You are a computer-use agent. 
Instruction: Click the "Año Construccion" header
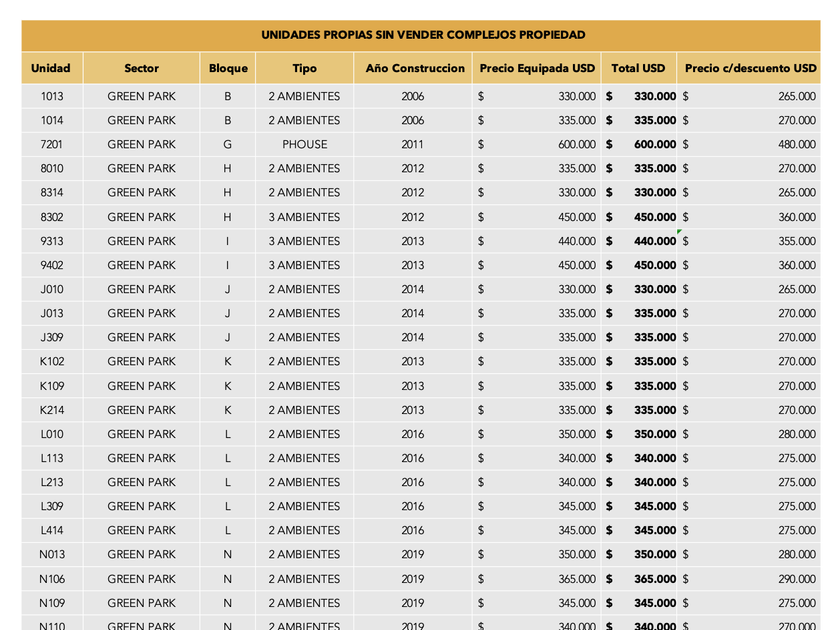415,69
